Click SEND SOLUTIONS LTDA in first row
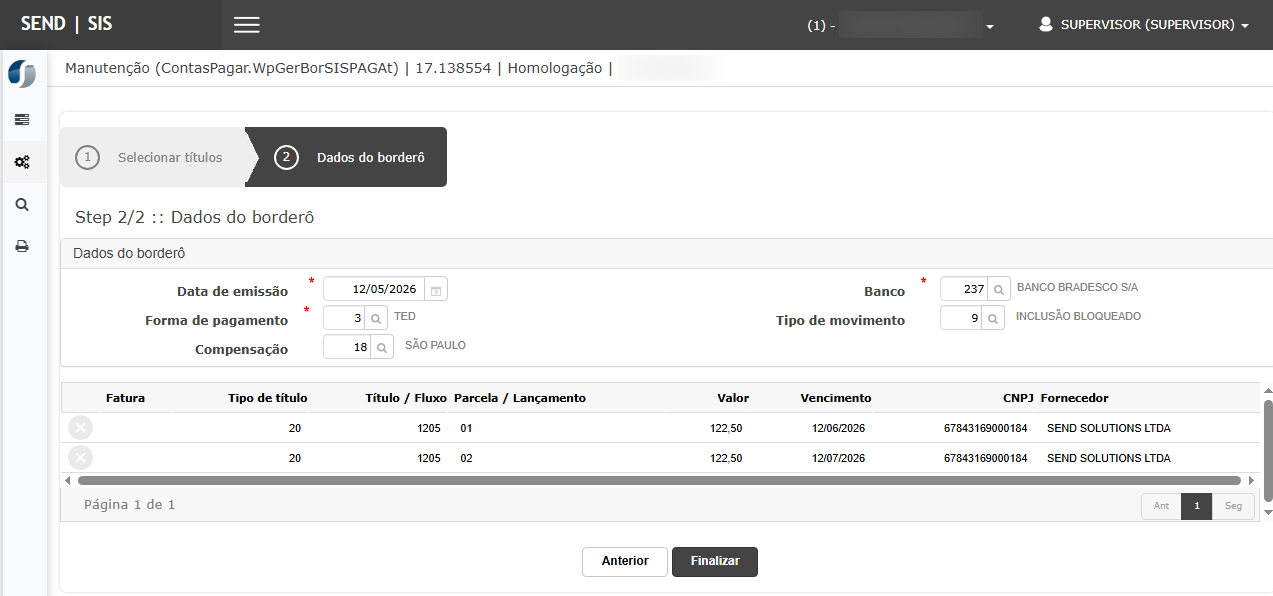 1108,428
